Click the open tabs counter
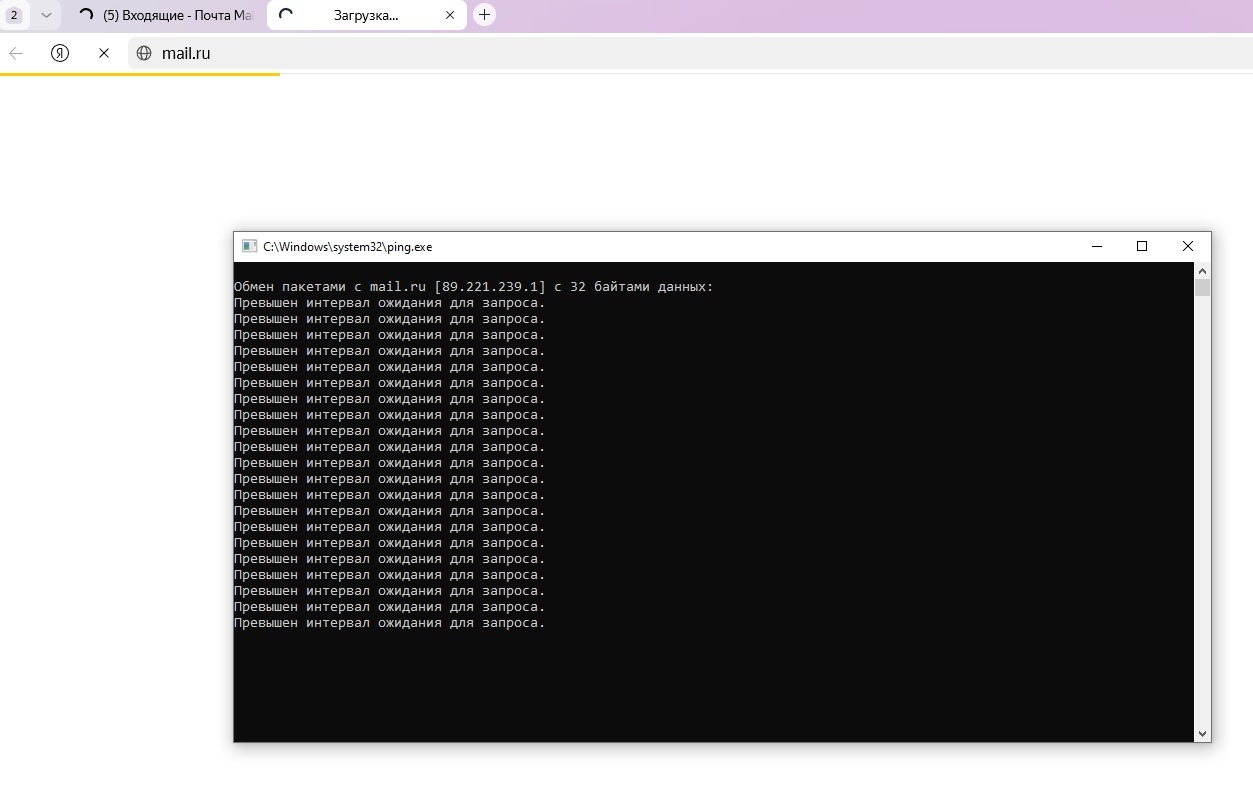1253x798 pixels. pos(14,15)
